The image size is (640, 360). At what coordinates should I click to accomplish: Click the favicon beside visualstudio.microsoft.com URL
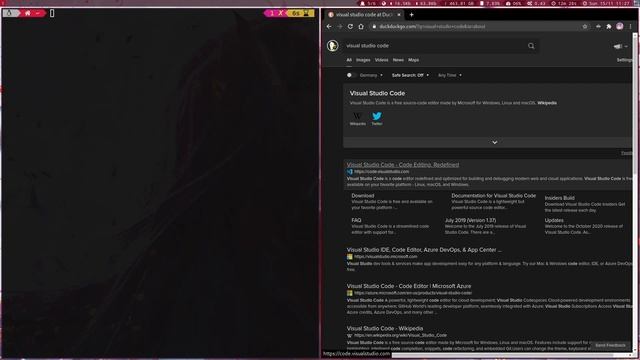[x=350, y=257]
